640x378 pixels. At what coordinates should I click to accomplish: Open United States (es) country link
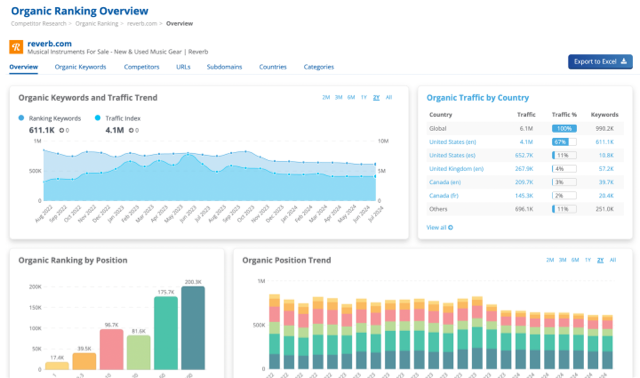point(452,155)
